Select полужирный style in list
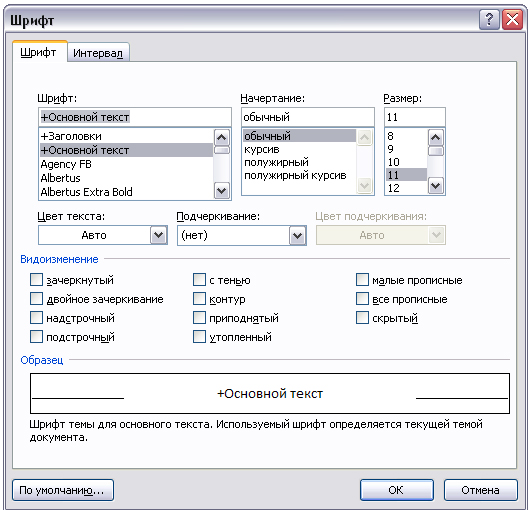Screen dimensions: 532x510 pos(299,162)
